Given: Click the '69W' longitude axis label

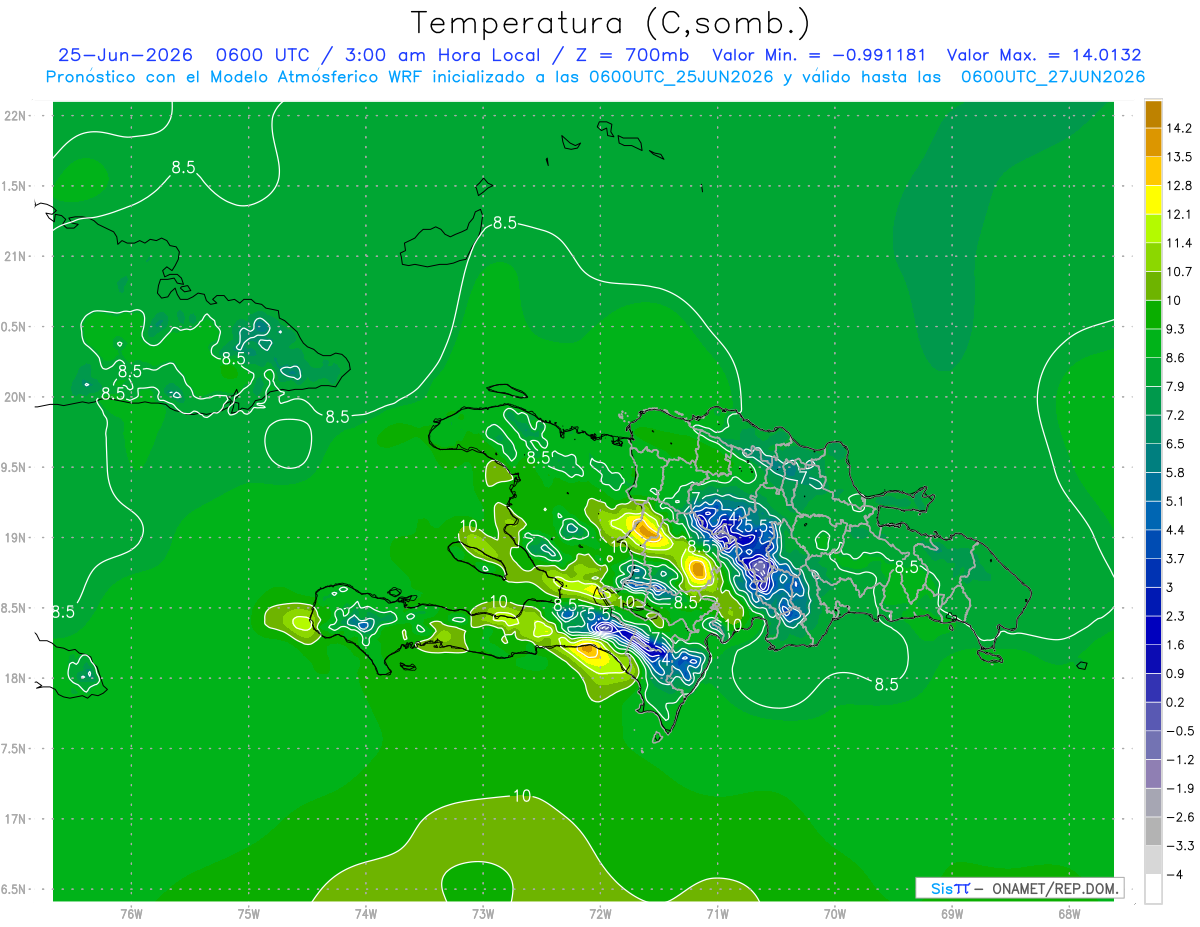Looking at the screenshot, I should point(952,914).
